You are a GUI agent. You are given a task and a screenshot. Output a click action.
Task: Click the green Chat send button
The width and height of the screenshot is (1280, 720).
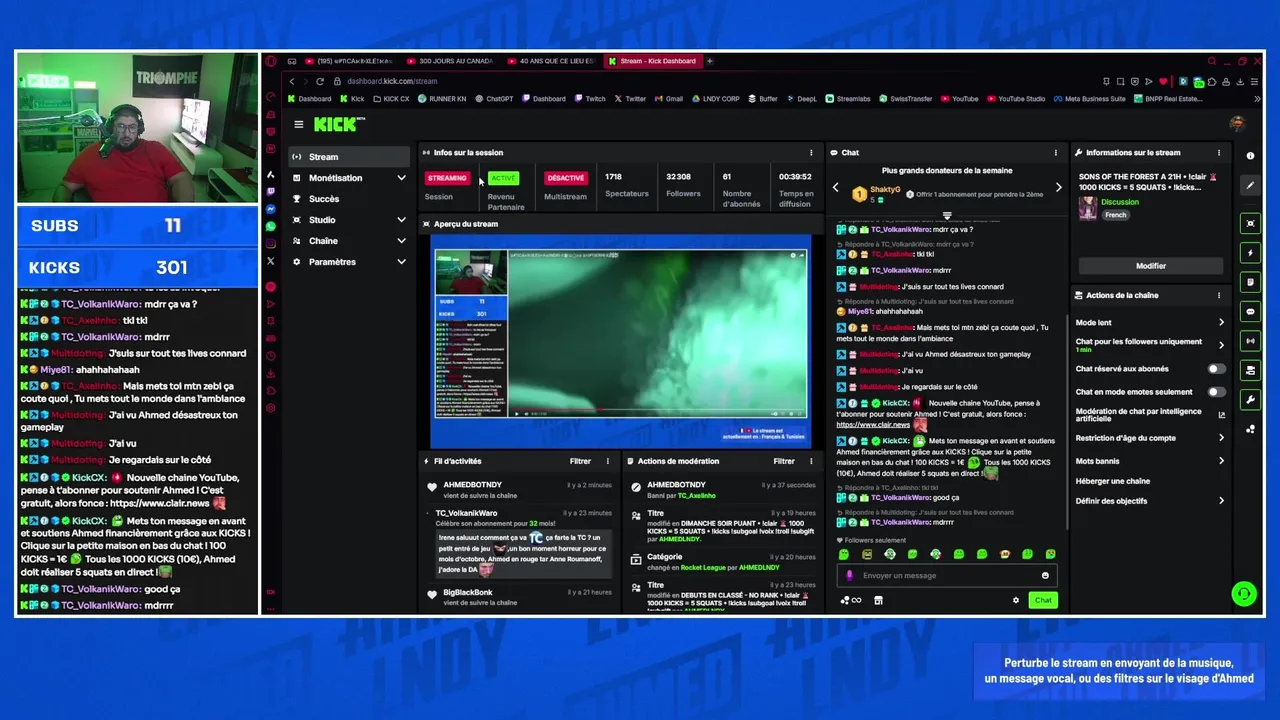click(1043, 600)
